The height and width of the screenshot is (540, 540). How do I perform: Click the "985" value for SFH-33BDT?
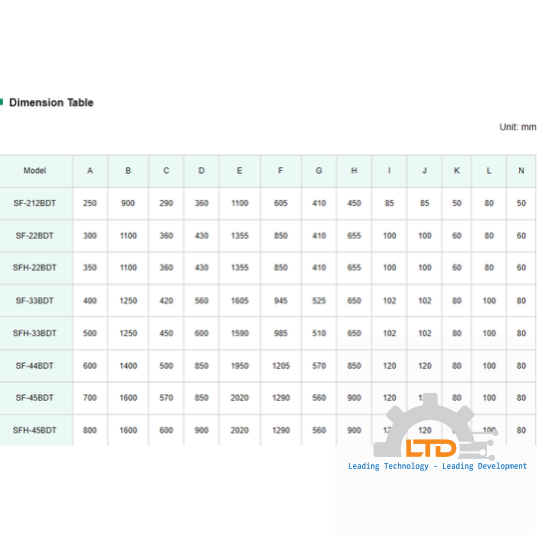281,333
